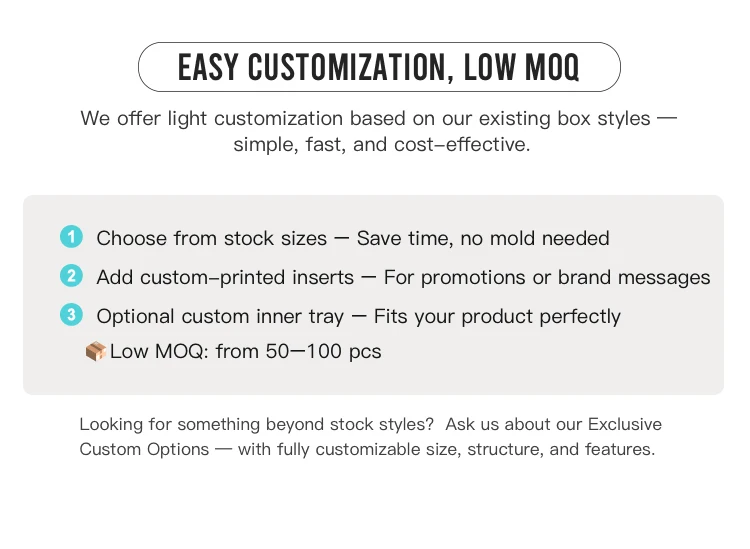Viewport: 750px width, 549px height.
Task: Click 'simple, fast, and cost-effective.' text
Action: point(382,144)
